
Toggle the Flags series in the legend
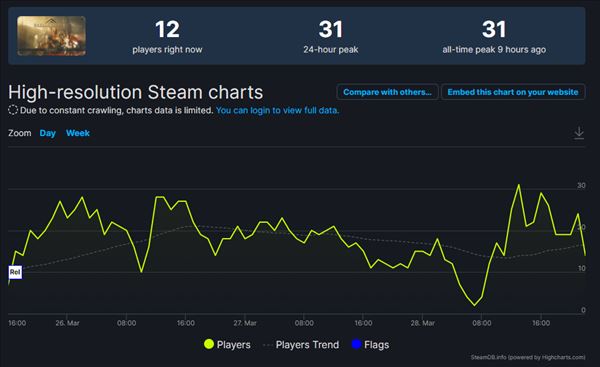tap(370, 344)
